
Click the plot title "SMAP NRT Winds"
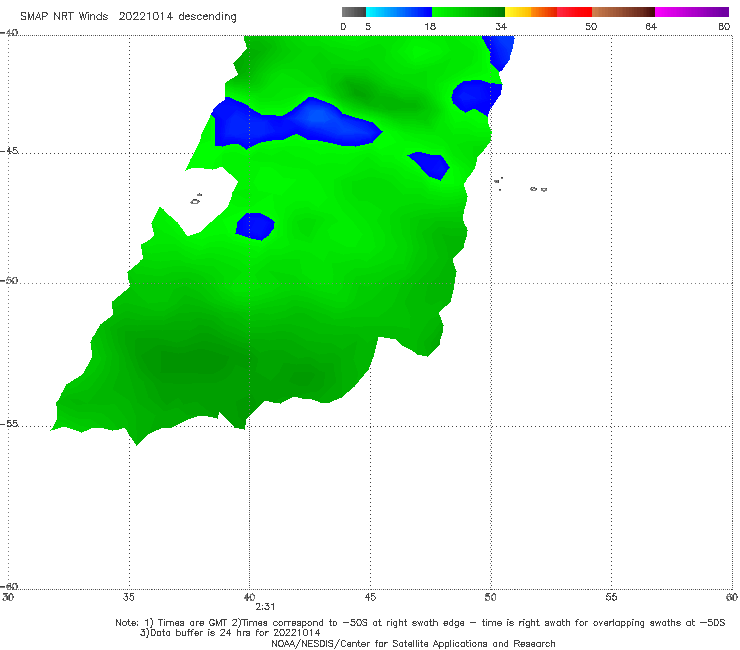64,16
